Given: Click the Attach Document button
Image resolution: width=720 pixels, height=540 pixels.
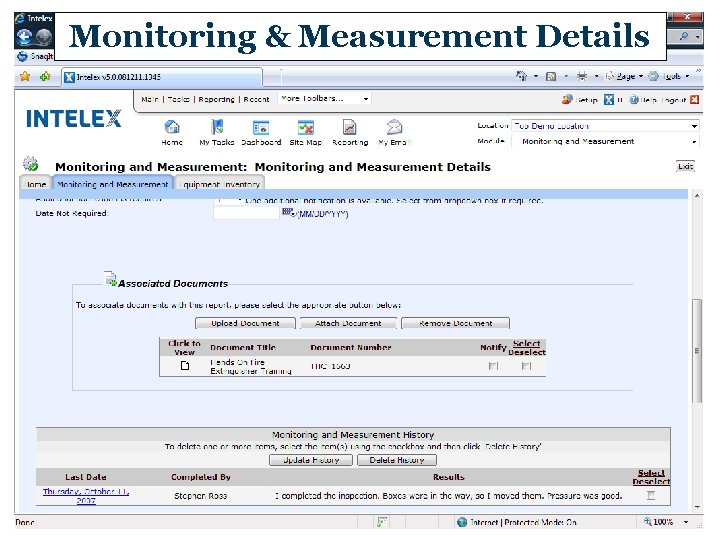Looking at the screenshot, I should (x=348, y=323).
